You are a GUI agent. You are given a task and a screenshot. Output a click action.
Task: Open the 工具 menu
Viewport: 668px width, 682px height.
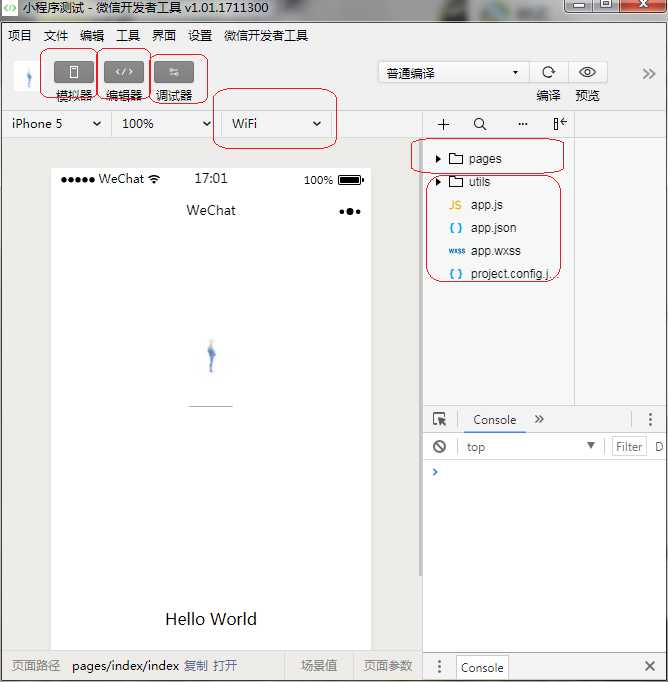128,35
